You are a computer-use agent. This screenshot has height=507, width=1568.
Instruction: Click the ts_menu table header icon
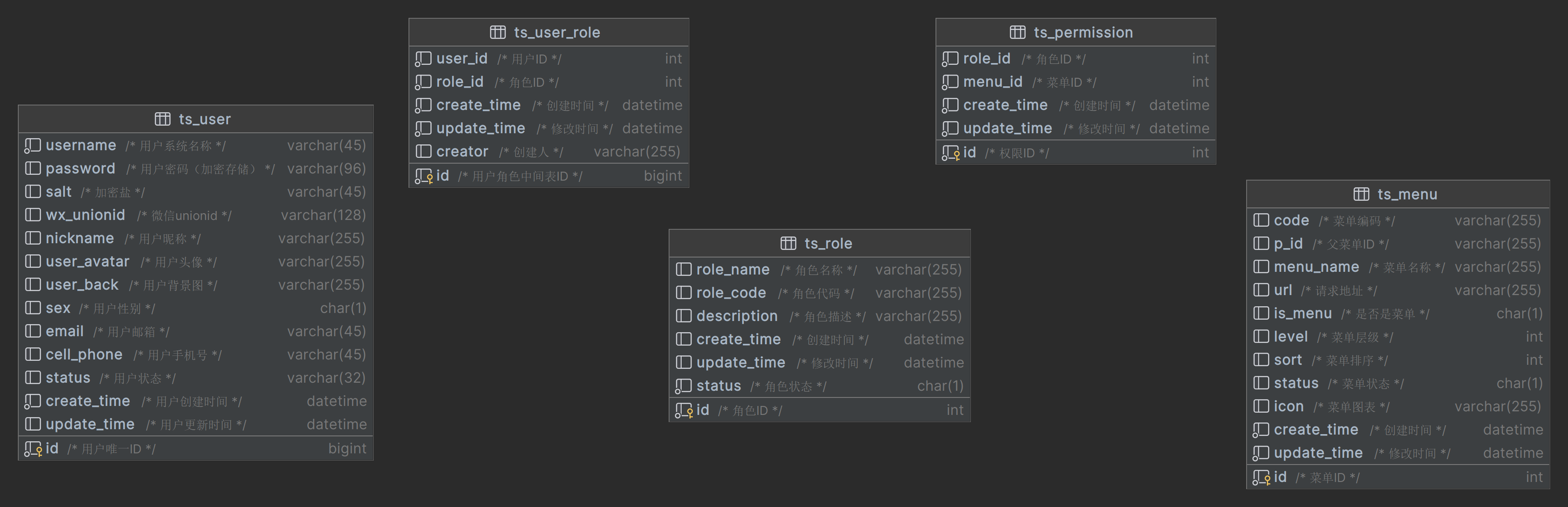pyautogui.click(x=1361, y=194)
